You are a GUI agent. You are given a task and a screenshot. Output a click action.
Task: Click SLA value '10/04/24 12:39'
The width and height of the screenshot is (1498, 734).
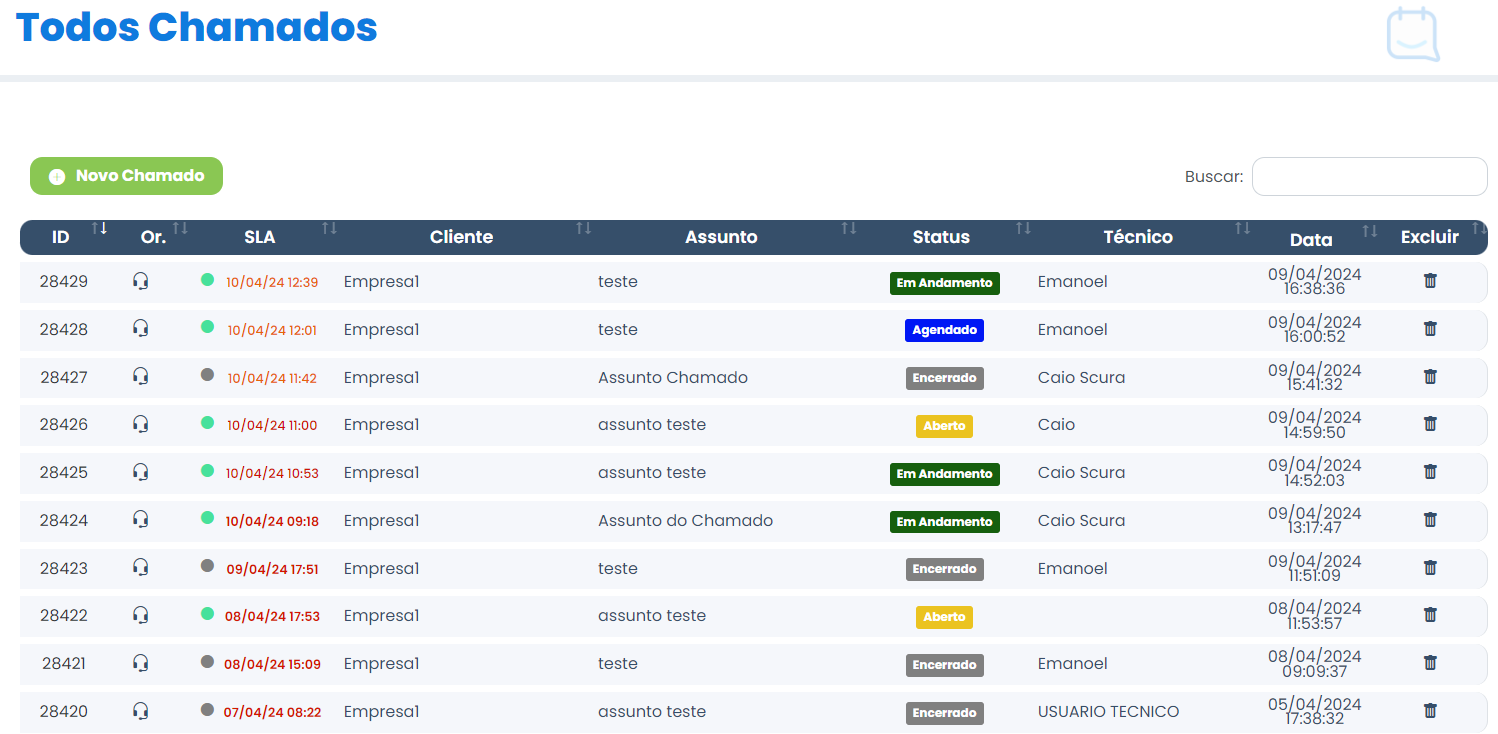pos(272,283)
